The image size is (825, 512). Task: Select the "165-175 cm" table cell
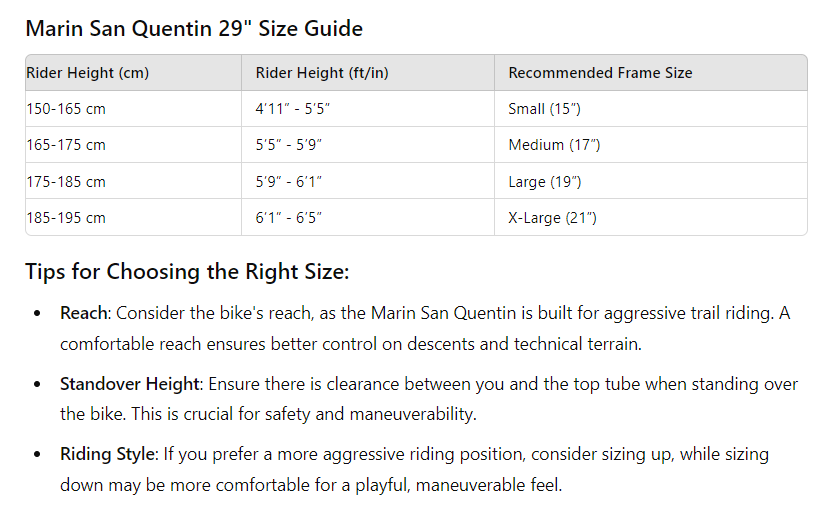click(x=66, y=145)
